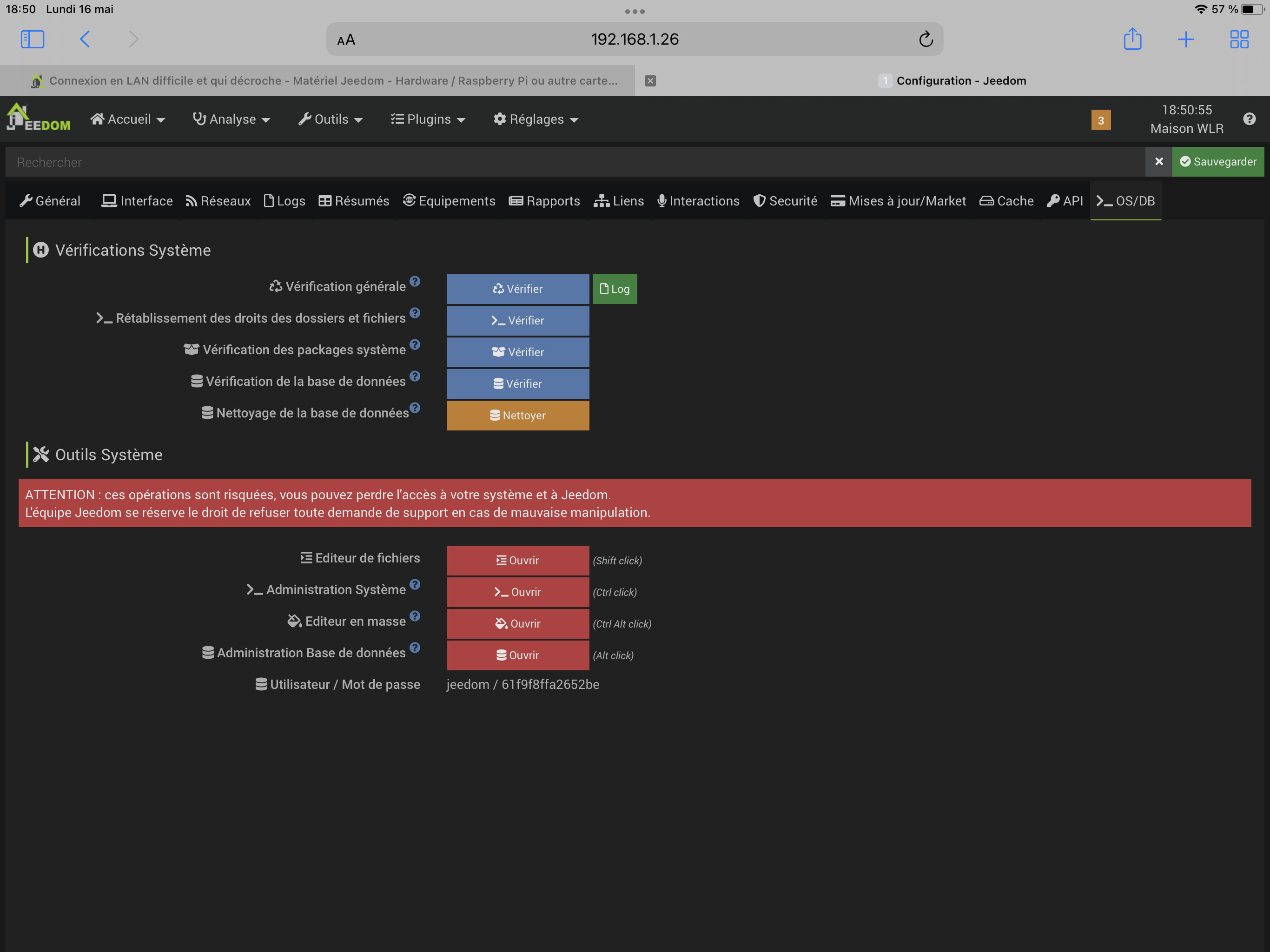1270x952 pixels.
Task: Open the green Log button
Action: coord(615,289)
